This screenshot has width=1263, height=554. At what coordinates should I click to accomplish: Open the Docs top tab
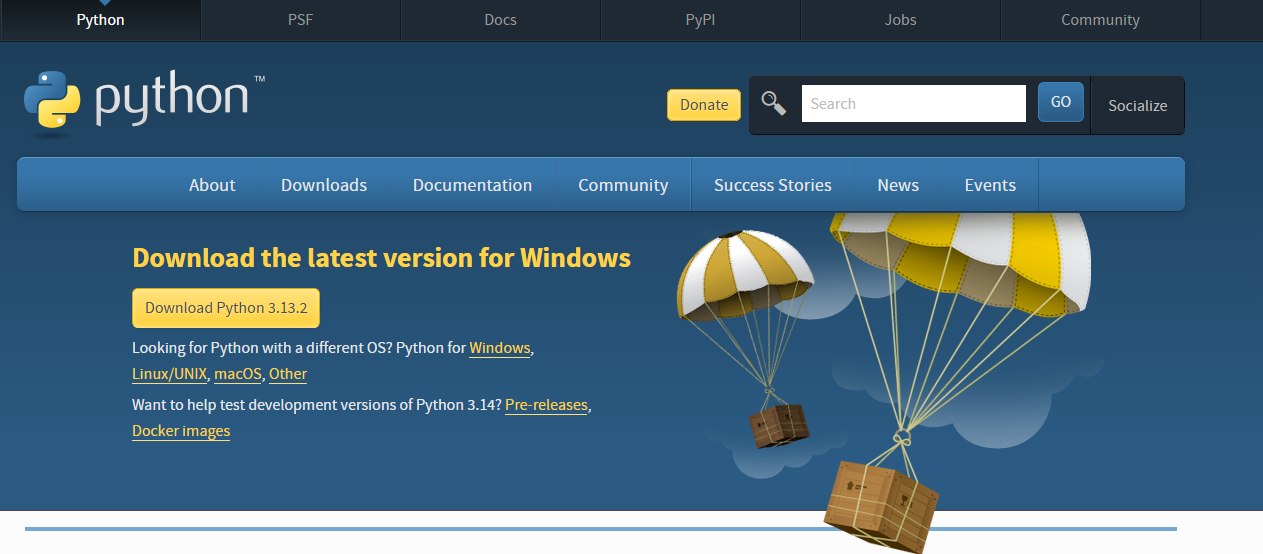[500, 20]
